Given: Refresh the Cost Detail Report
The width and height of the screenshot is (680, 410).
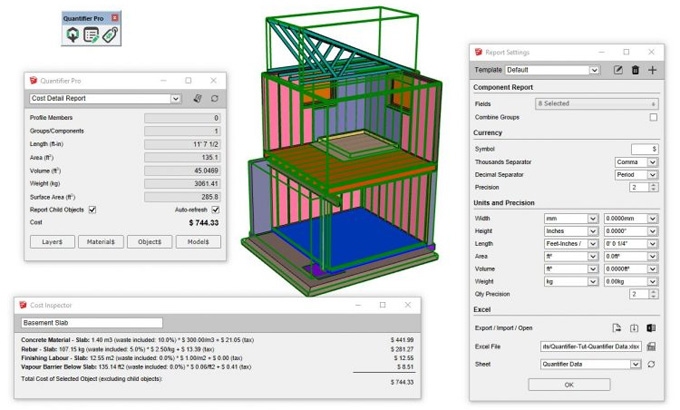Looking at the screenshot, I should 214,99.
